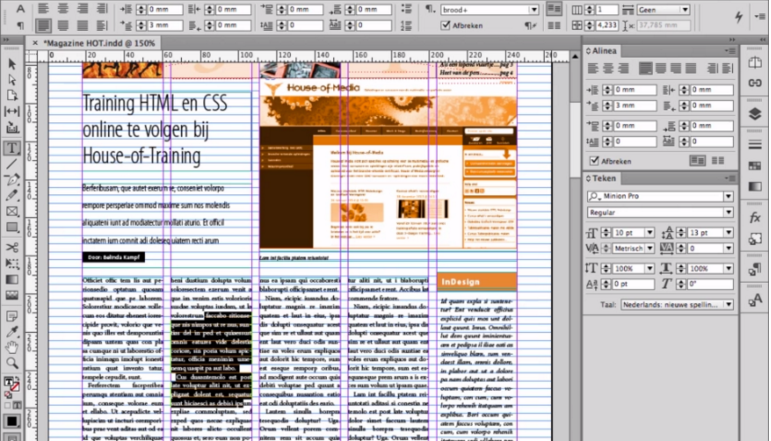Screen dimensions: 771x441
Task: Switch to character formatting controls (A)
Action: (x=20, y=9)
